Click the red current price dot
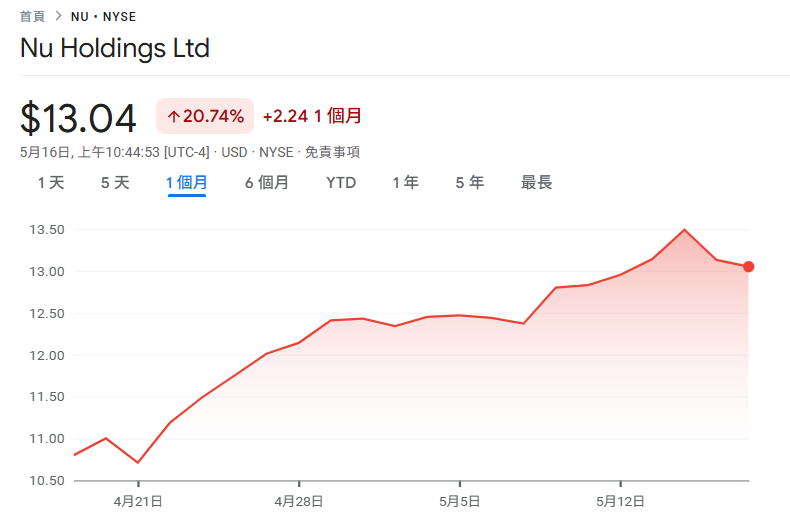 748,267
